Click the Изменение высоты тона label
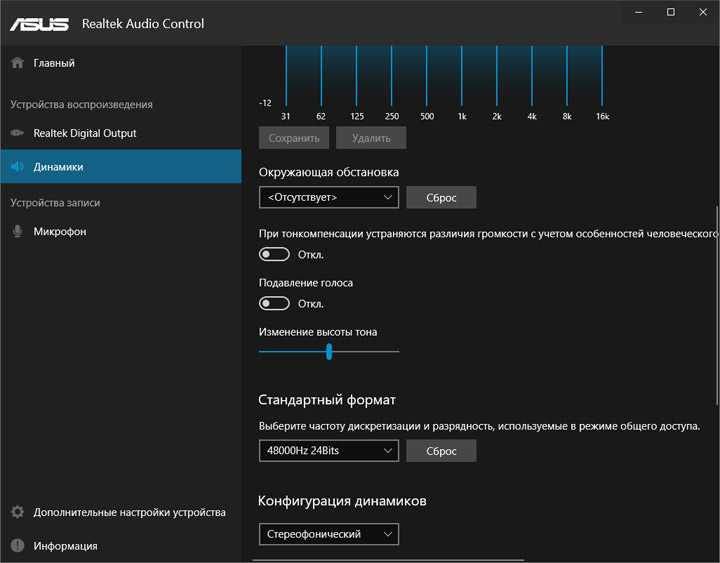The image size is (720, 563). [318, 332]
